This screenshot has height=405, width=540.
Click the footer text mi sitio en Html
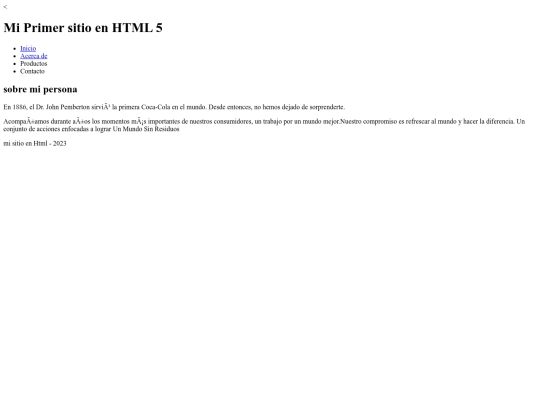click(x=25, y=144)
